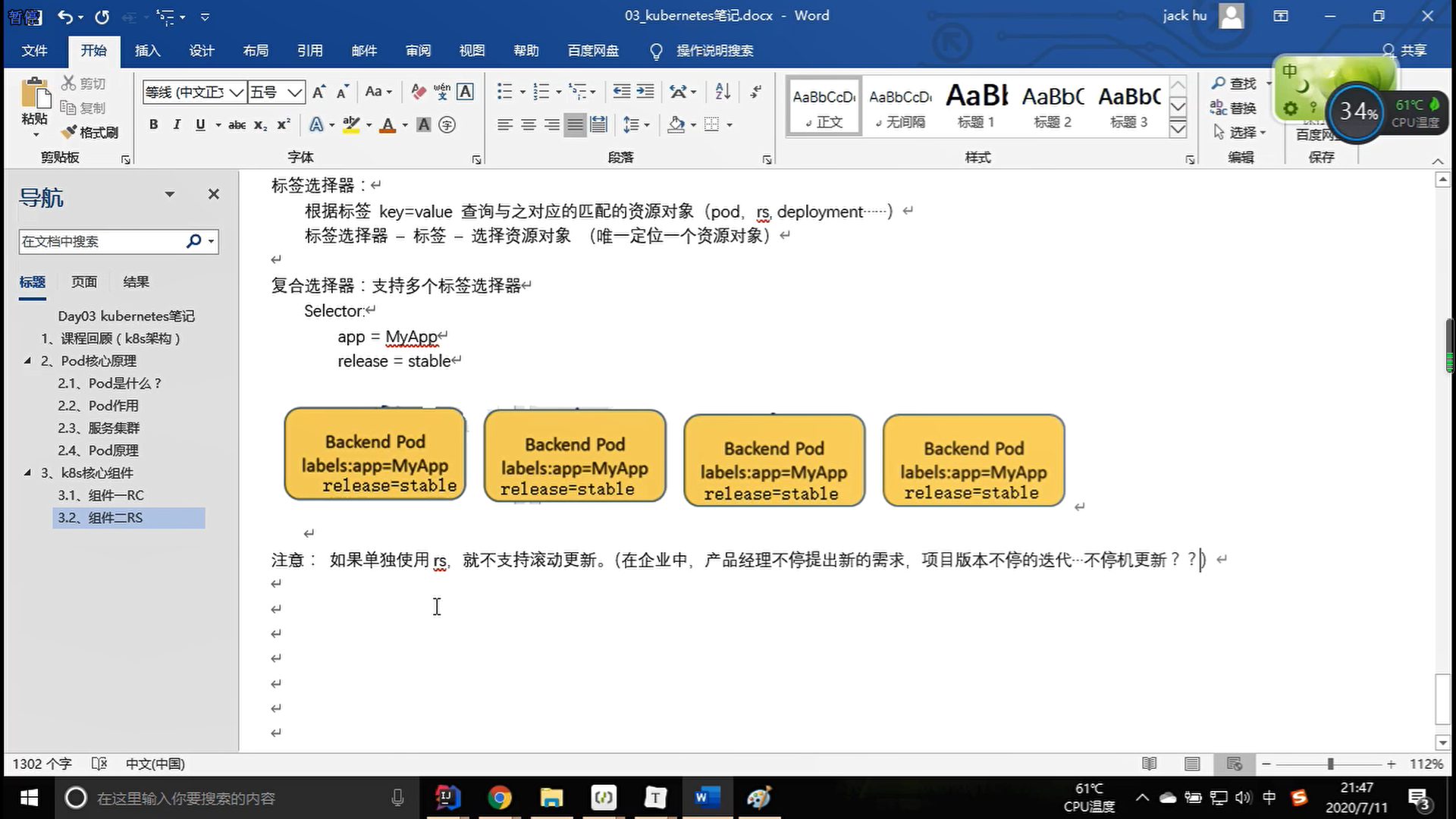1456x819 pixels.
Task: Open the font name dropdown
Action: click(x=237, y=93)
